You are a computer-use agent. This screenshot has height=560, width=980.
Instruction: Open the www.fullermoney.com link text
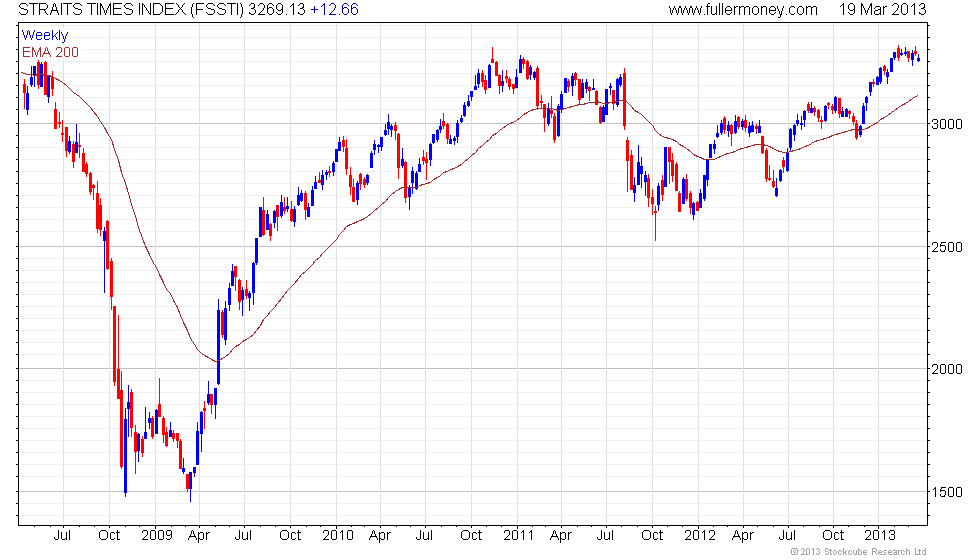[x=743, y=9]
